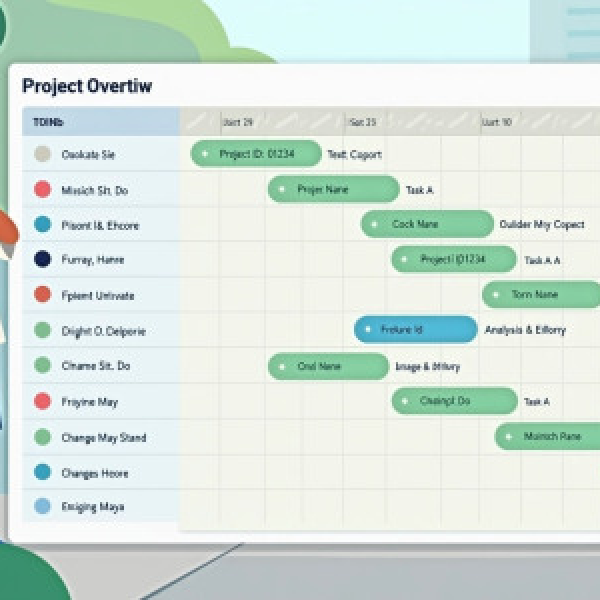Viewport: 600px width, 600px height.
Task: Select the teal dot beside Changes Heore
Action: point(42,472)
